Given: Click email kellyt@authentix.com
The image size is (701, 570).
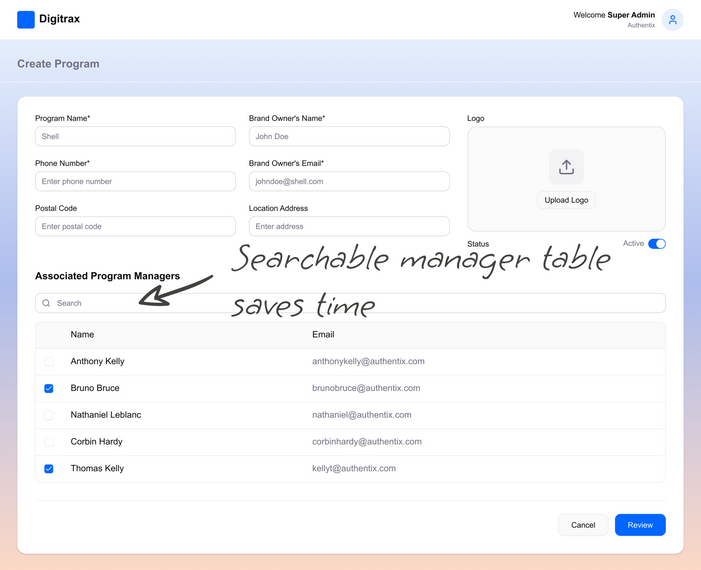Looking at the screenshot, I should [x=354, y=469].
